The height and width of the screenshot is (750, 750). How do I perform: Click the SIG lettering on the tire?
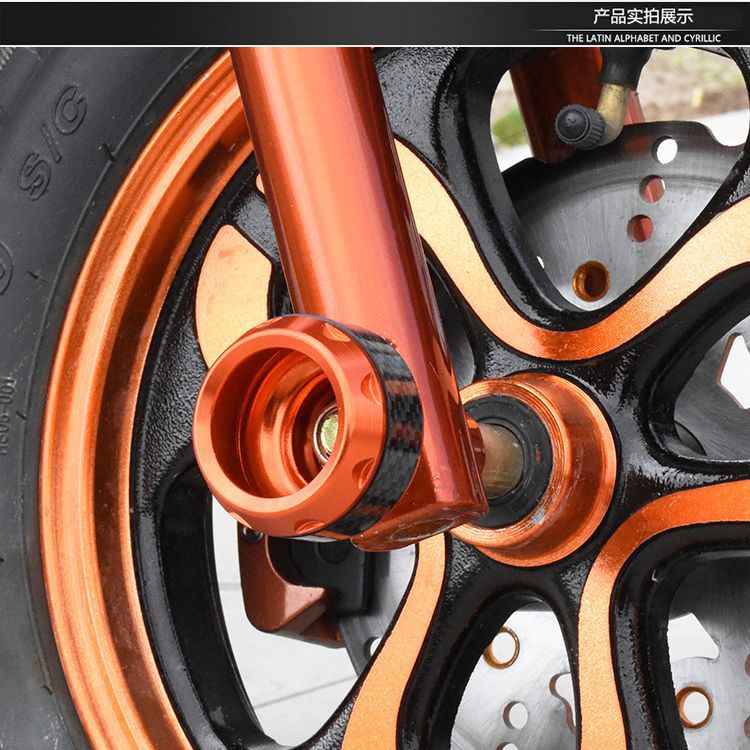[53, 142]
